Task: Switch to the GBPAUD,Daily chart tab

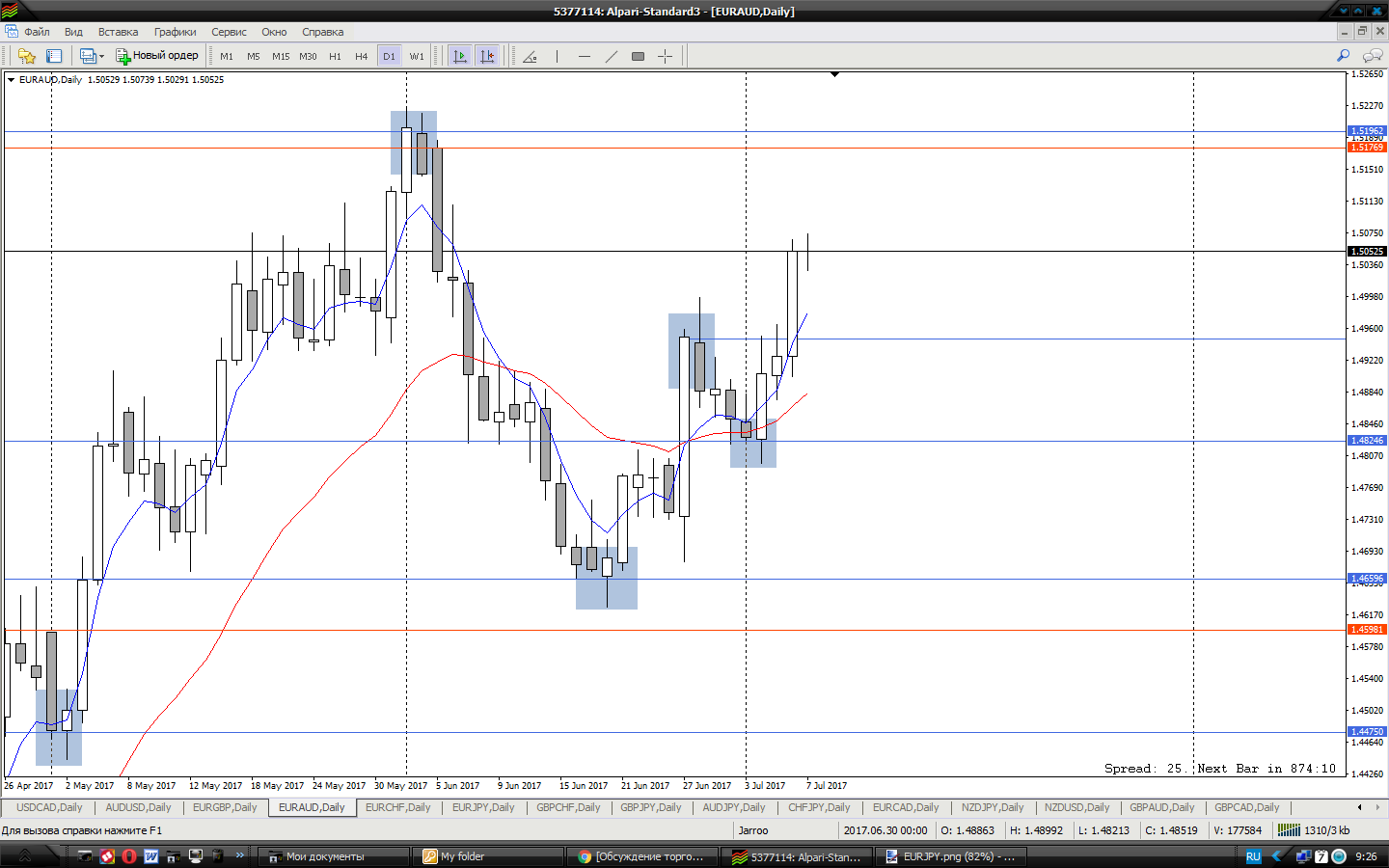Action: 1161,808
